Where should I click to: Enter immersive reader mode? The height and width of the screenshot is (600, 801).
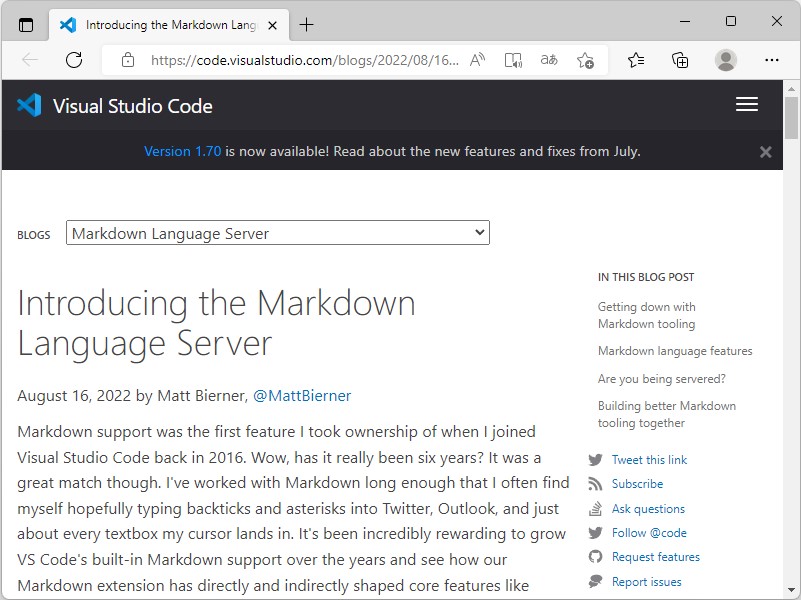(513, 60)
